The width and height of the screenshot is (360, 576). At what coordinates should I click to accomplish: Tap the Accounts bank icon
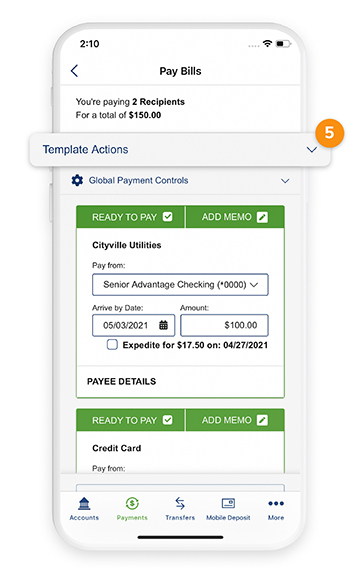[84, 504]
